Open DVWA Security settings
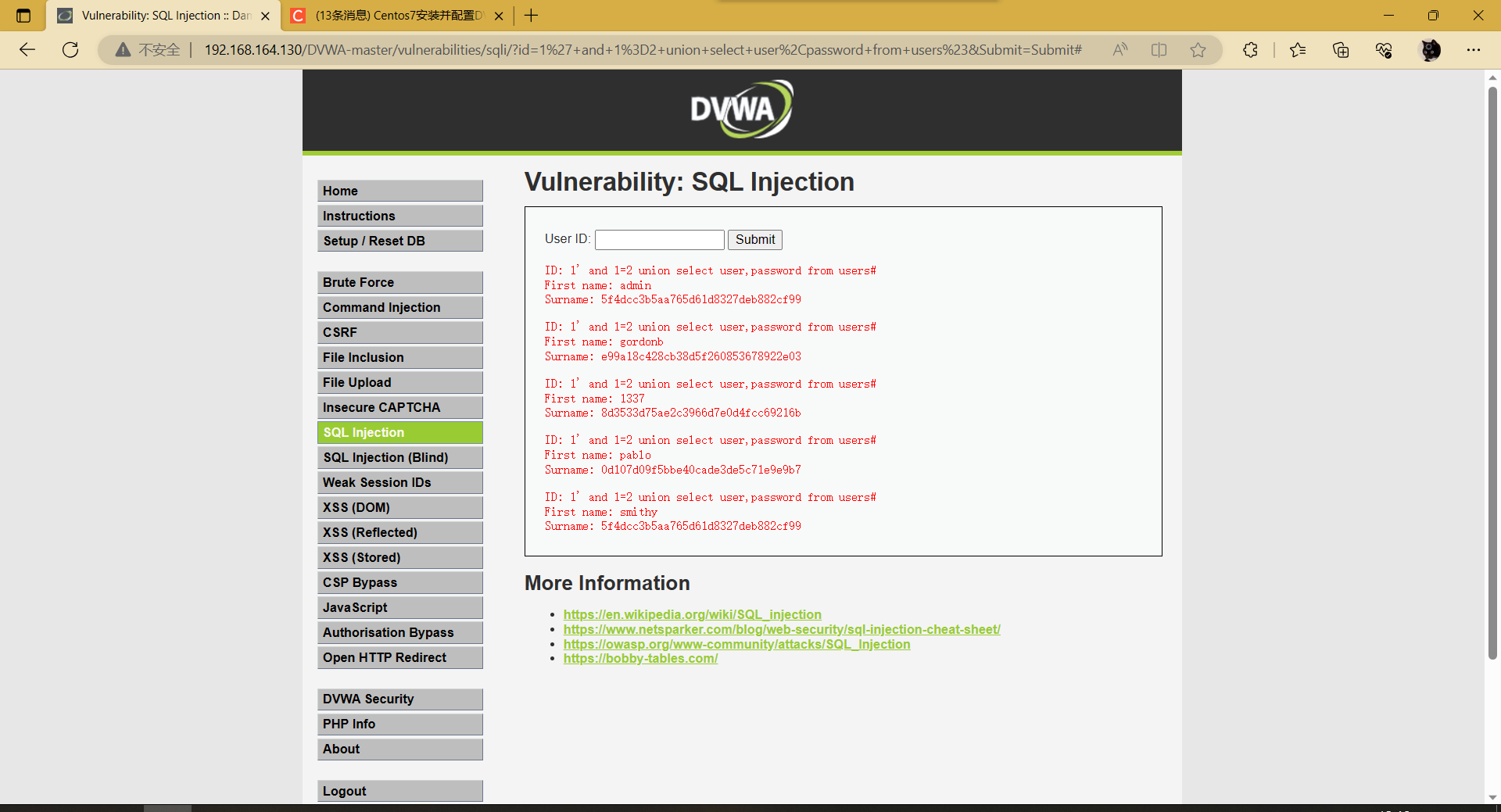The width and height of the screenshot is (1501, 812). pyautogui.click(x=400, y=699)
